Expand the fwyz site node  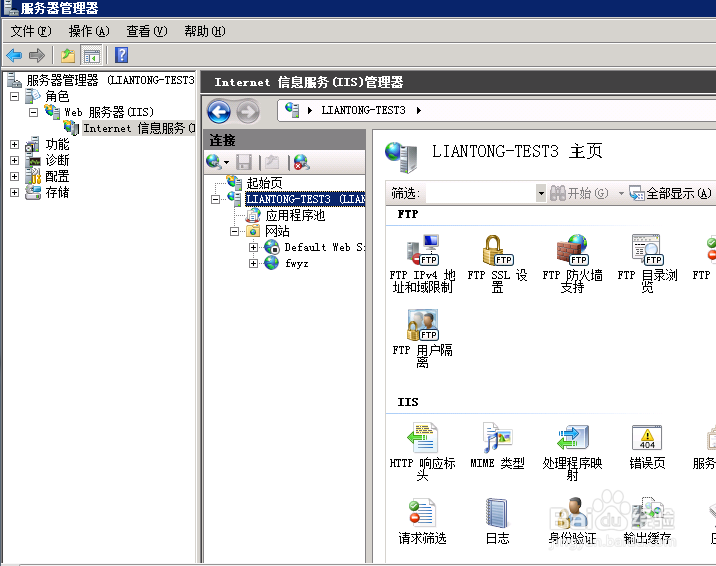(x=253, y=263)
